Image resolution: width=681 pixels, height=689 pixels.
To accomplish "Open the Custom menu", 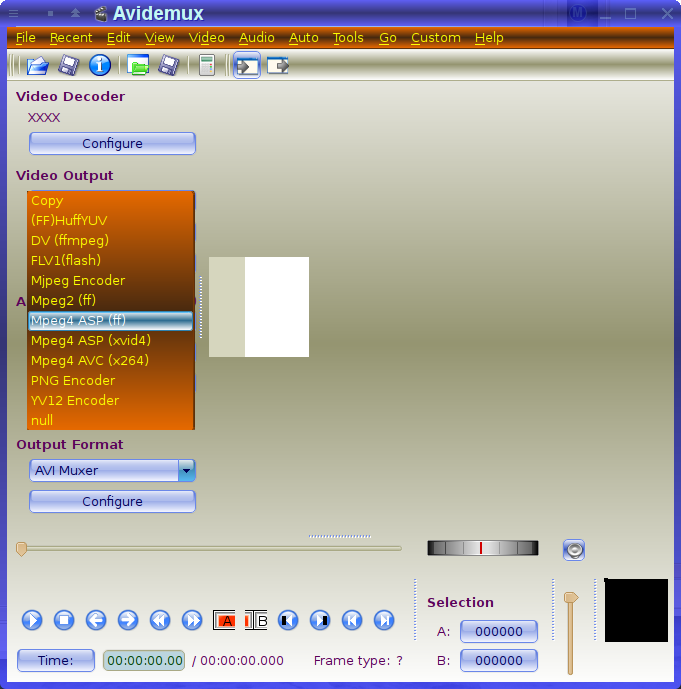I will 436,38.
